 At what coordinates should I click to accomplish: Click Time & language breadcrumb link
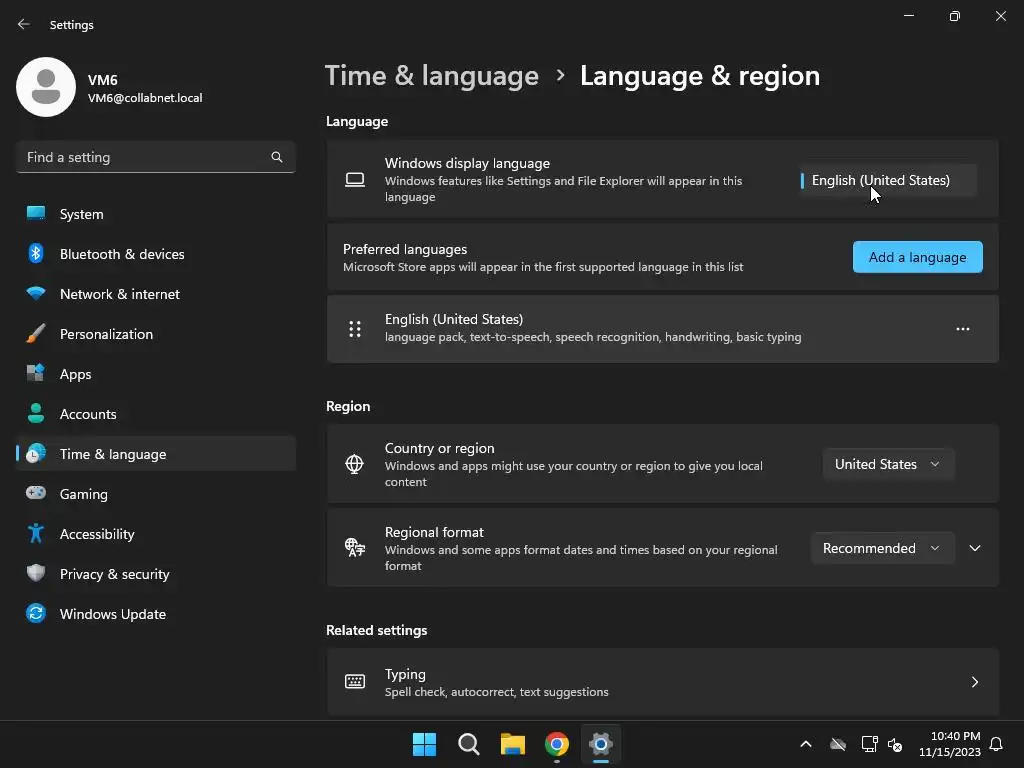coord(432,76)
